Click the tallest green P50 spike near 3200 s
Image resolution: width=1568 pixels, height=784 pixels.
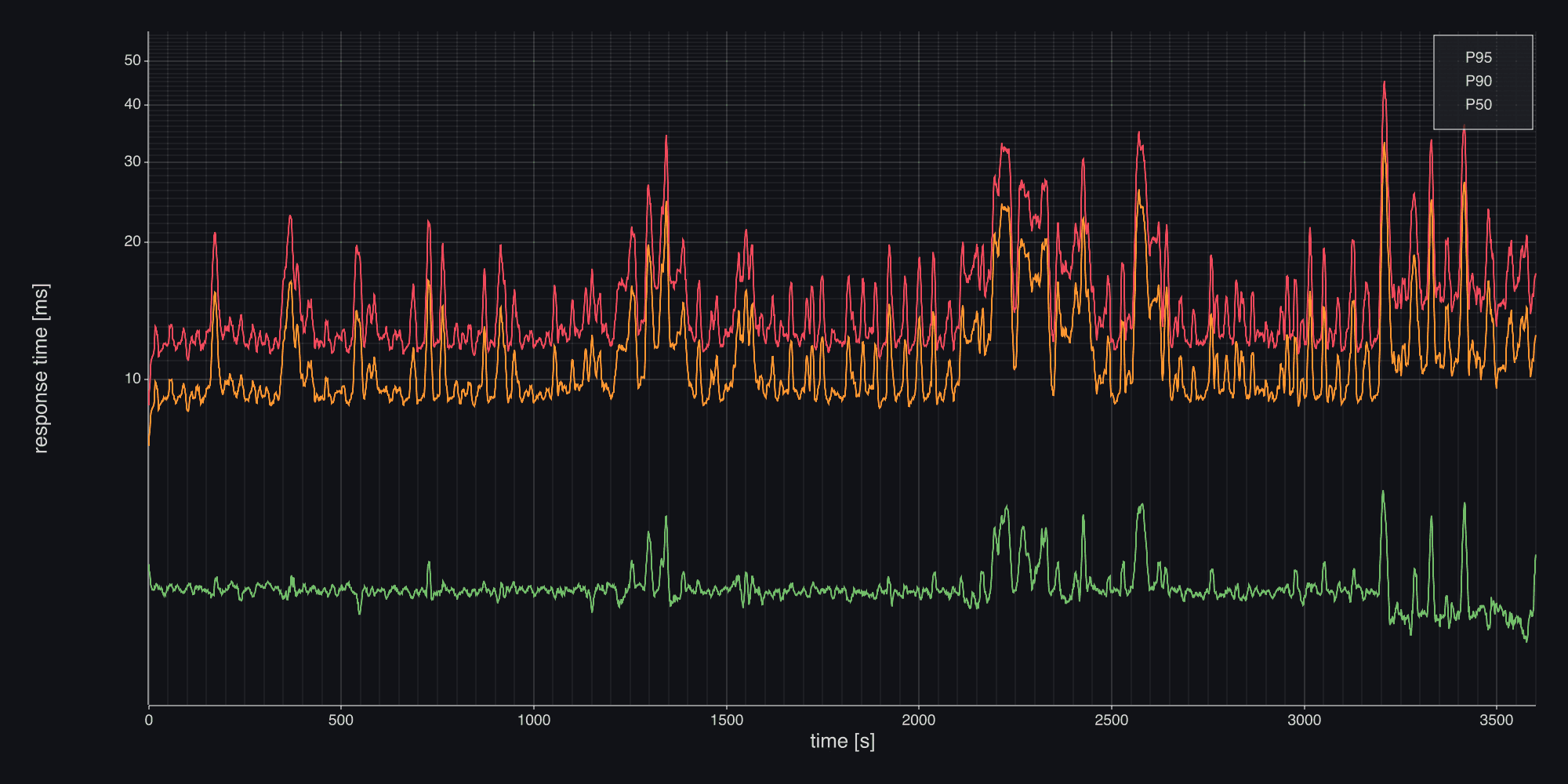1382,492
